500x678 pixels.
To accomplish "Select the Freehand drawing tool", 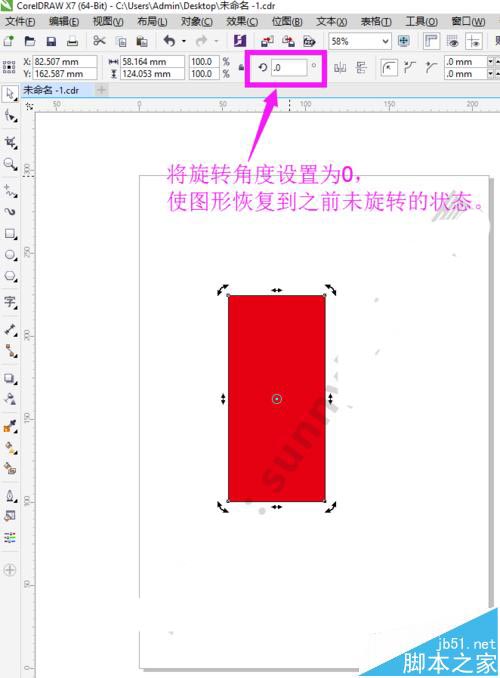I will (x=10, y=190).
